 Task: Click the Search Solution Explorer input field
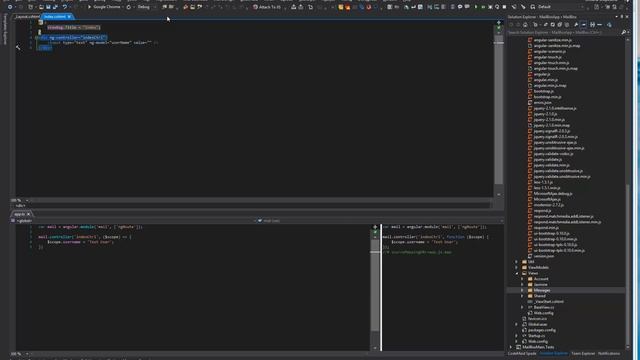(563, 32)
